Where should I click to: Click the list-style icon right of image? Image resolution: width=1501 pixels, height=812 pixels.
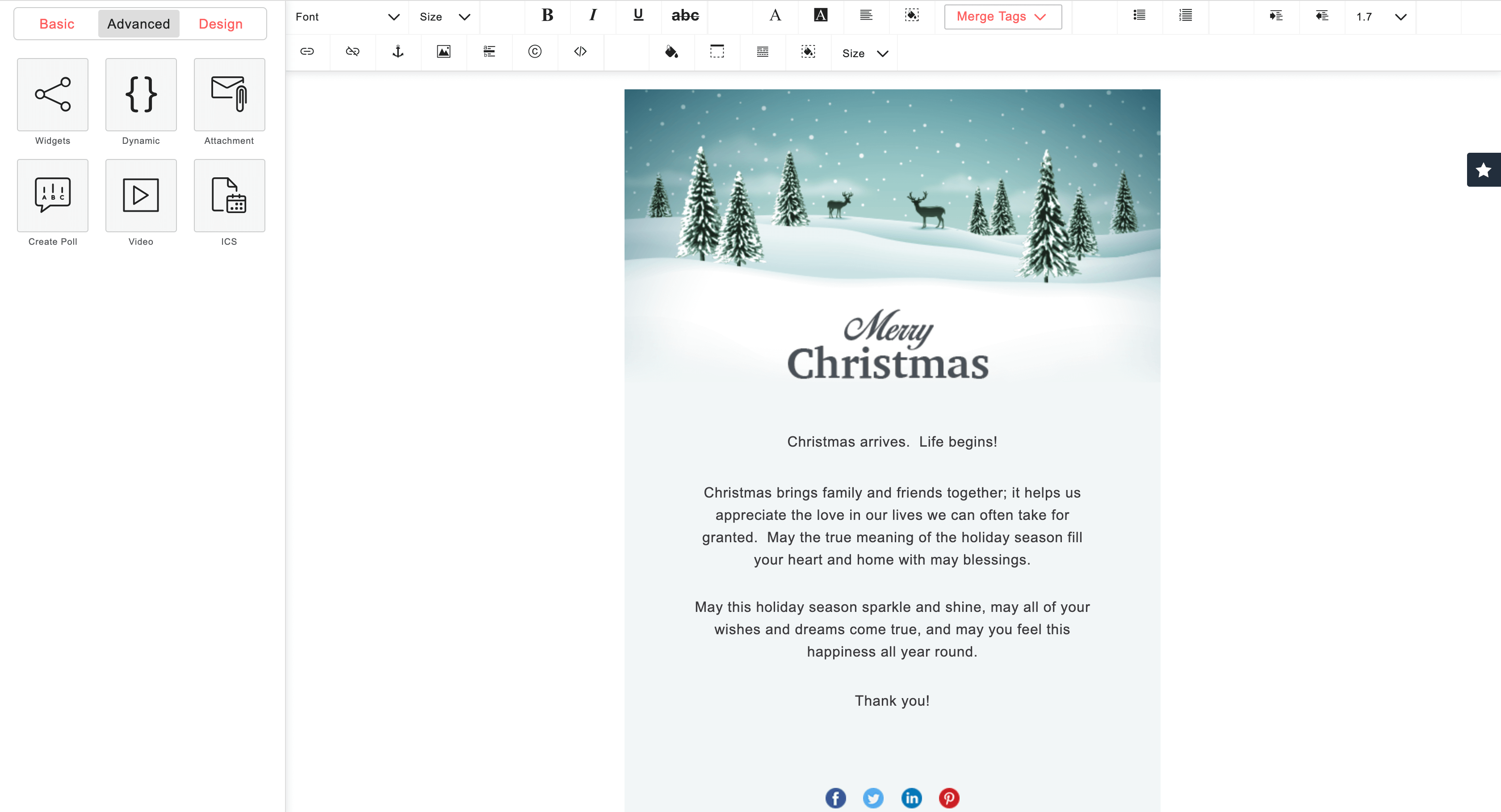pos(489,52)
